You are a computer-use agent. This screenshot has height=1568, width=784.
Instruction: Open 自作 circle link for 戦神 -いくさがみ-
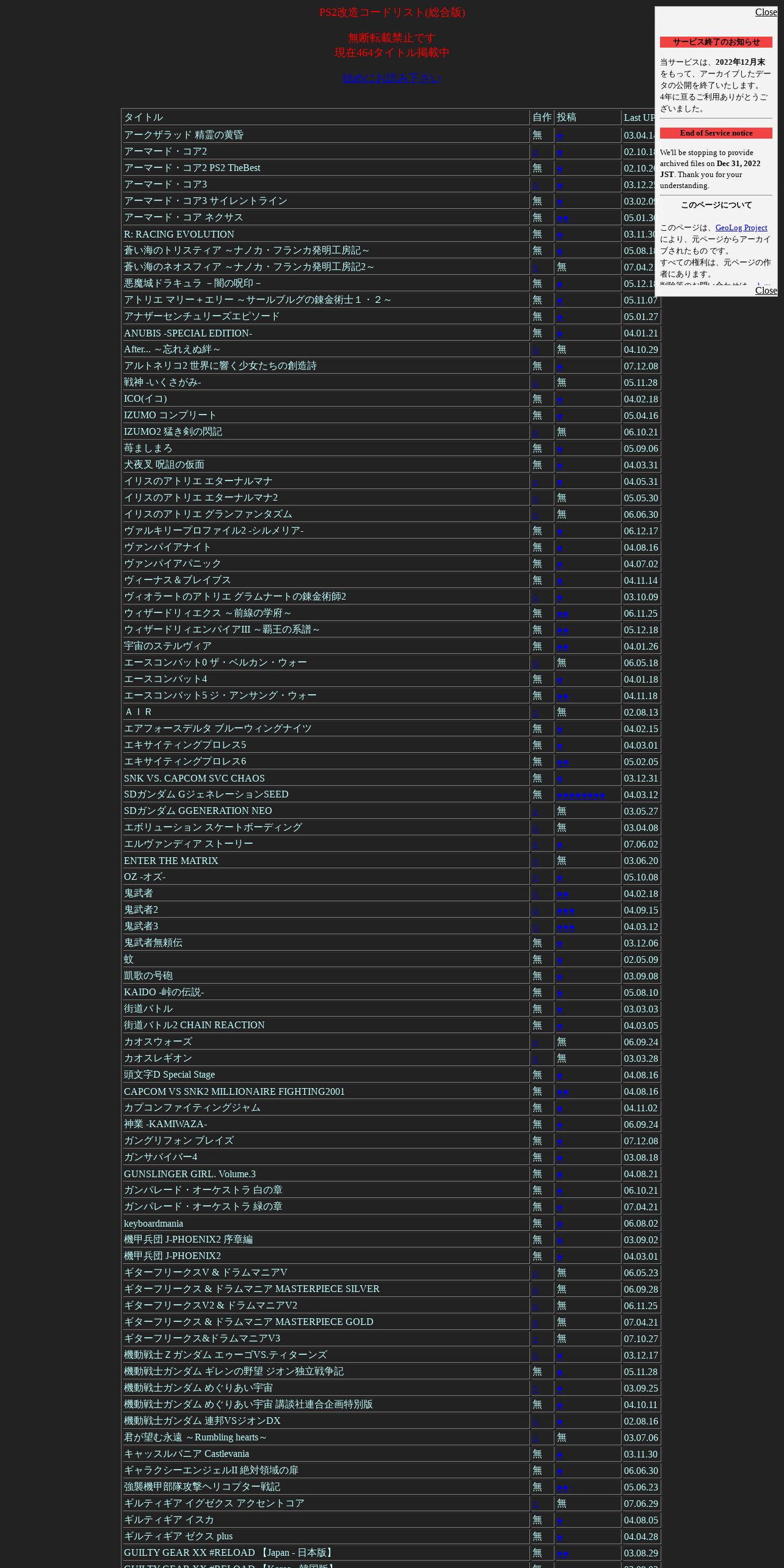[535, 383]
